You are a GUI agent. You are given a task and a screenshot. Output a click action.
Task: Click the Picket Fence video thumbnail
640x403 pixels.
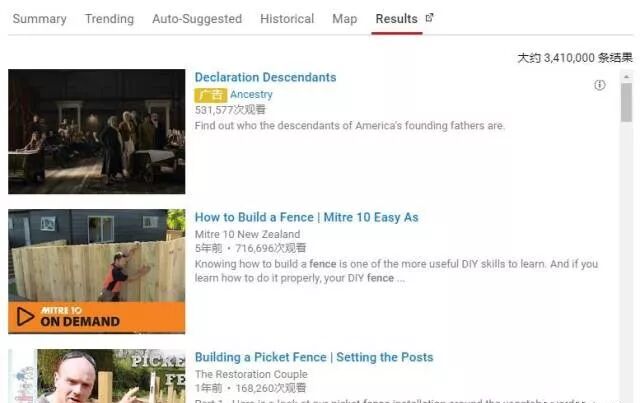point(97,376)
